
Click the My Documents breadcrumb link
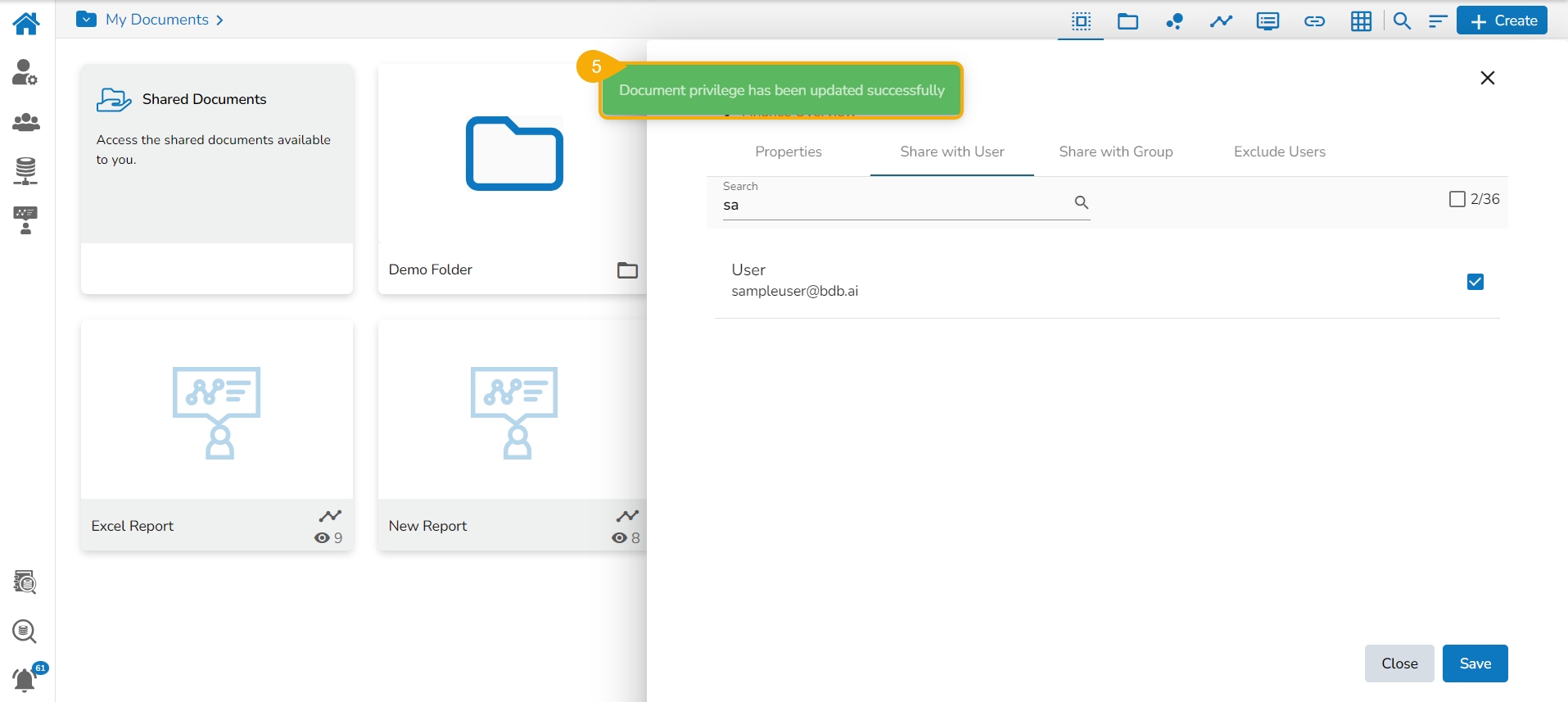[x=157, y=20]
